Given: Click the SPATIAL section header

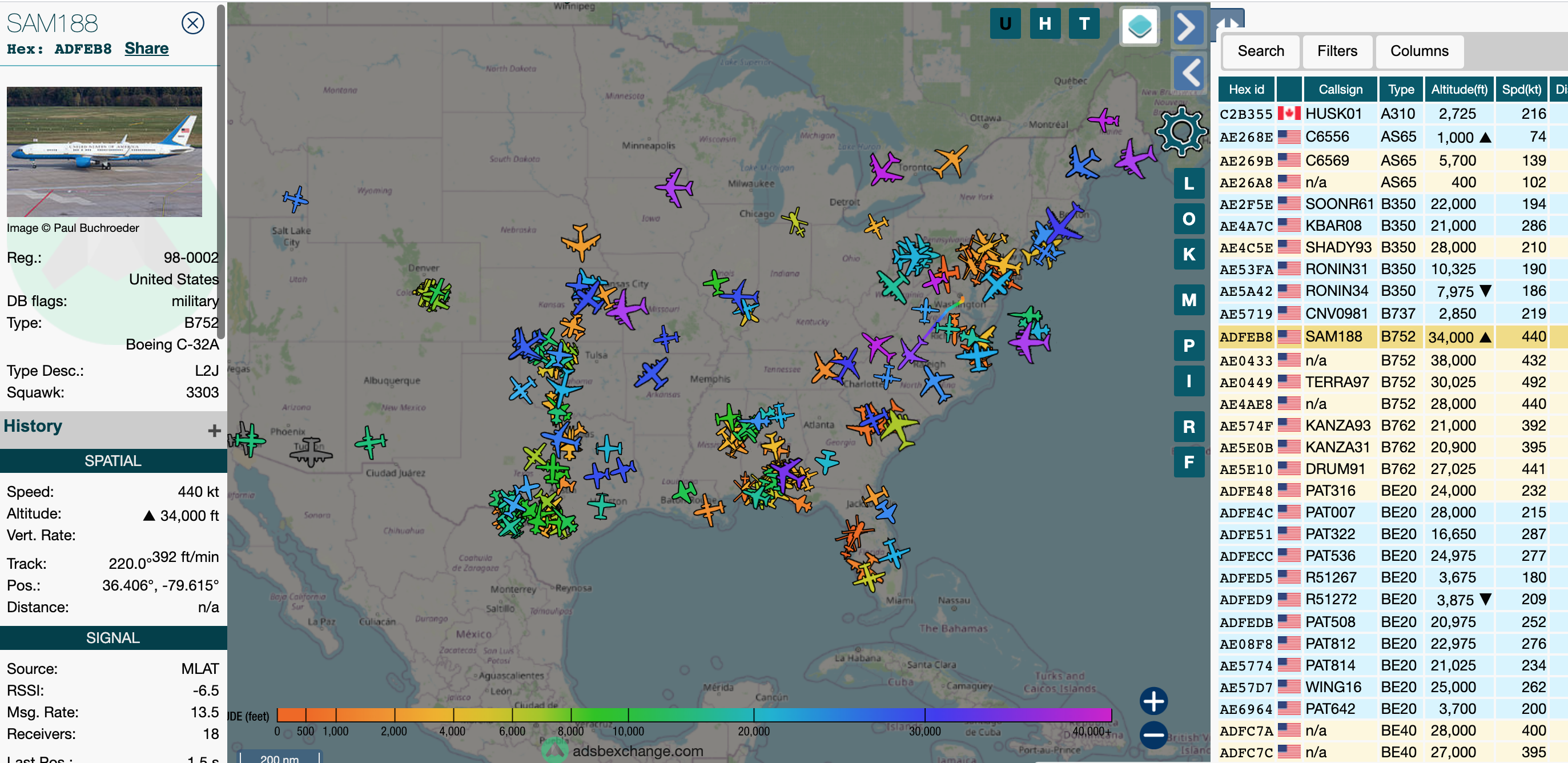Looking at the screenshot, I should tap(113, 461).
